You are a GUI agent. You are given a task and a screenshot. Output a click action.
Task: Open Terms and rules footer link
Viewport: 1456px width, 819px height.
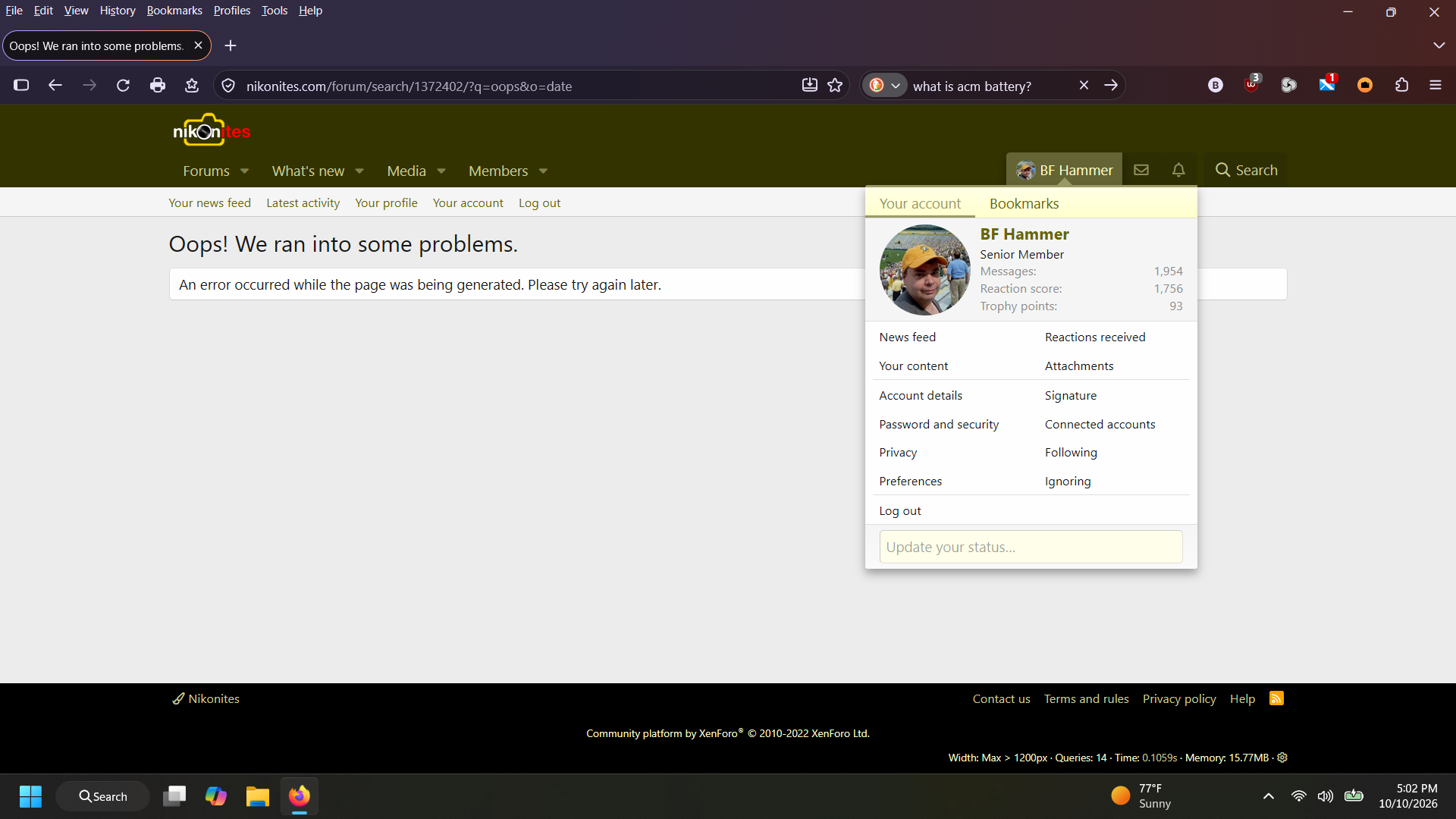click(1086, 698)
